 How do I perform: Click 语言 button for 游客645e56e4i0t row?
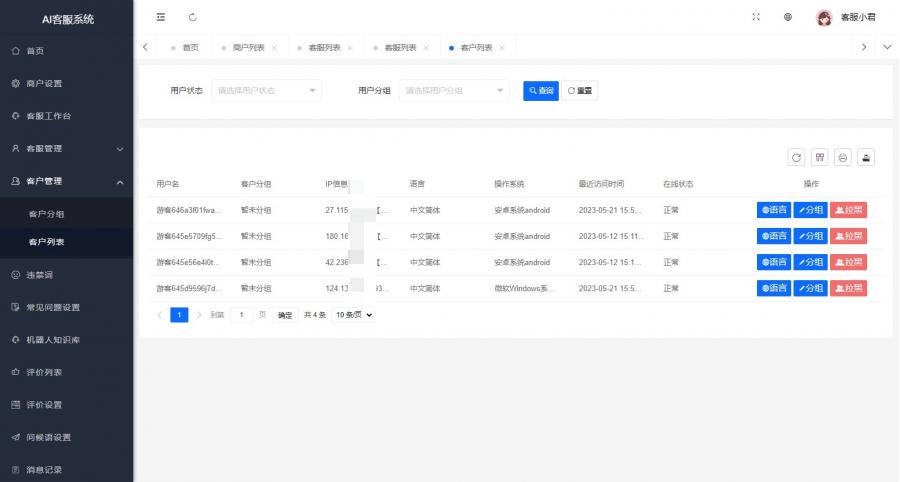[x=774, y=262]
